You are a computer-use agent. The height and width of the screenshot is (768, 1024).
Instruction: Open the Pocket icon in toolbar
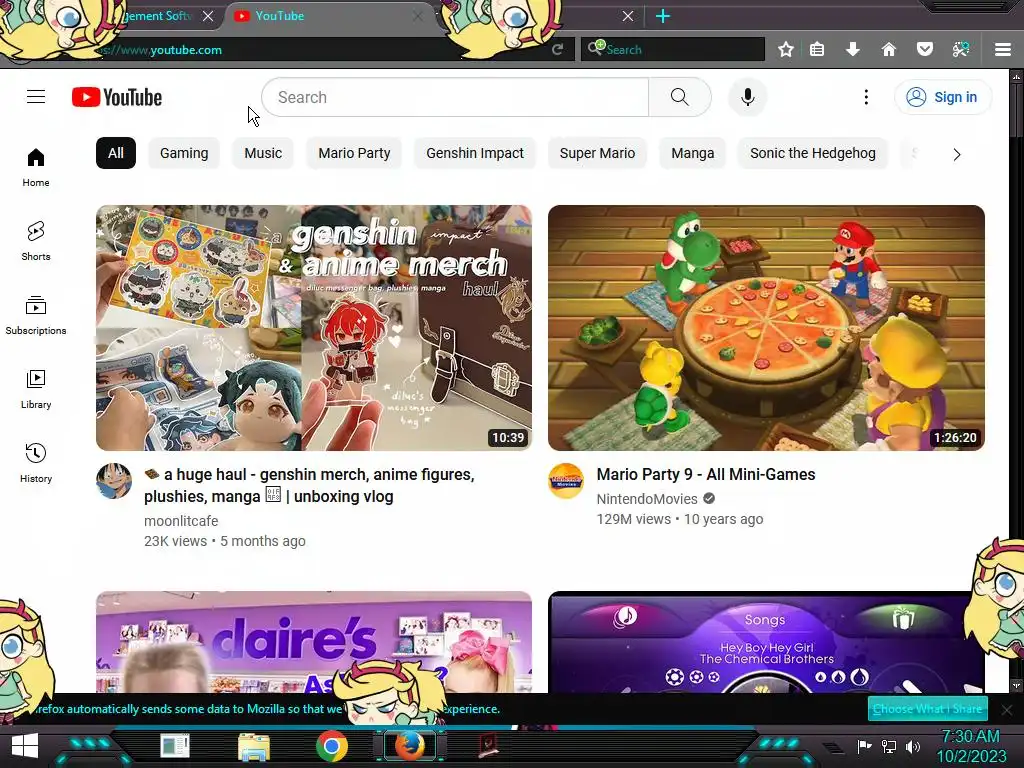[924, 50]
